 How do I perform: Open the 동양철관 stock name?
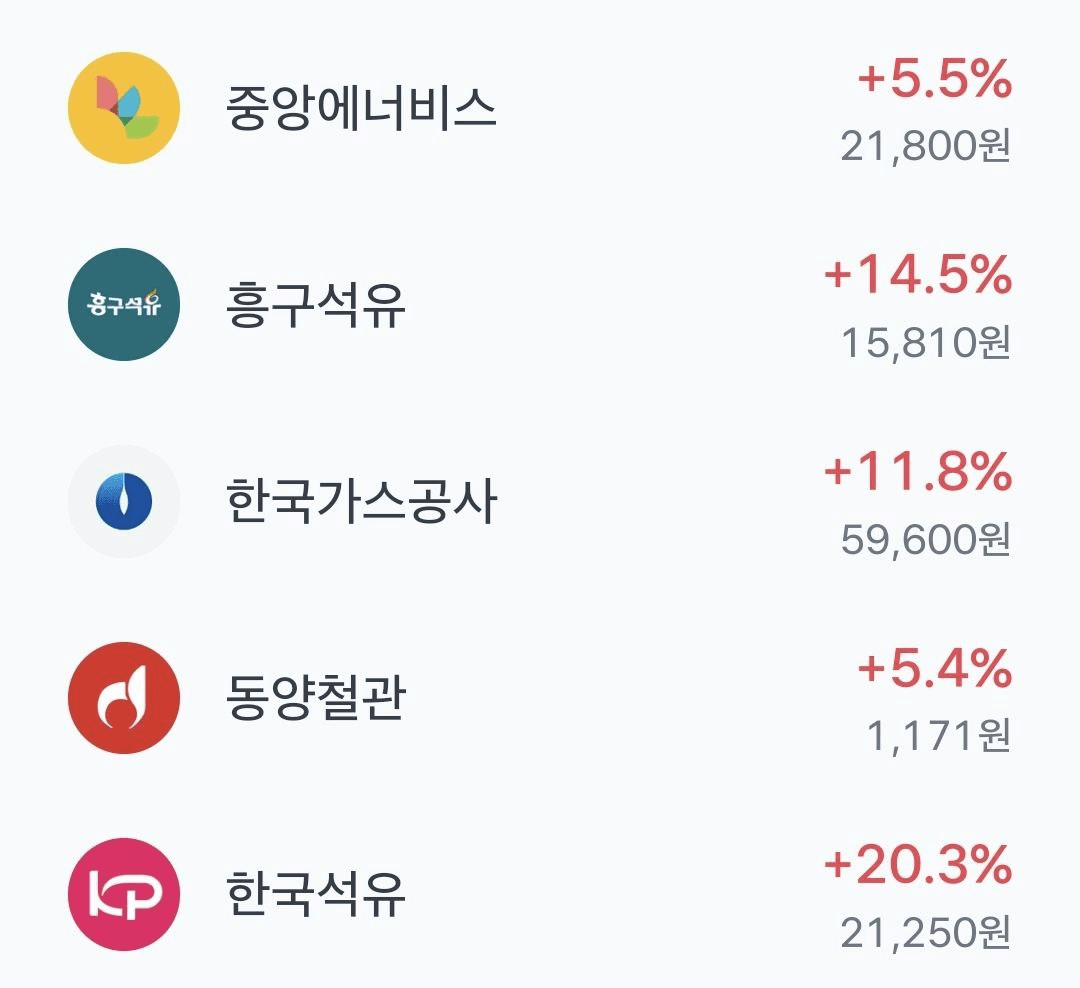315,698
